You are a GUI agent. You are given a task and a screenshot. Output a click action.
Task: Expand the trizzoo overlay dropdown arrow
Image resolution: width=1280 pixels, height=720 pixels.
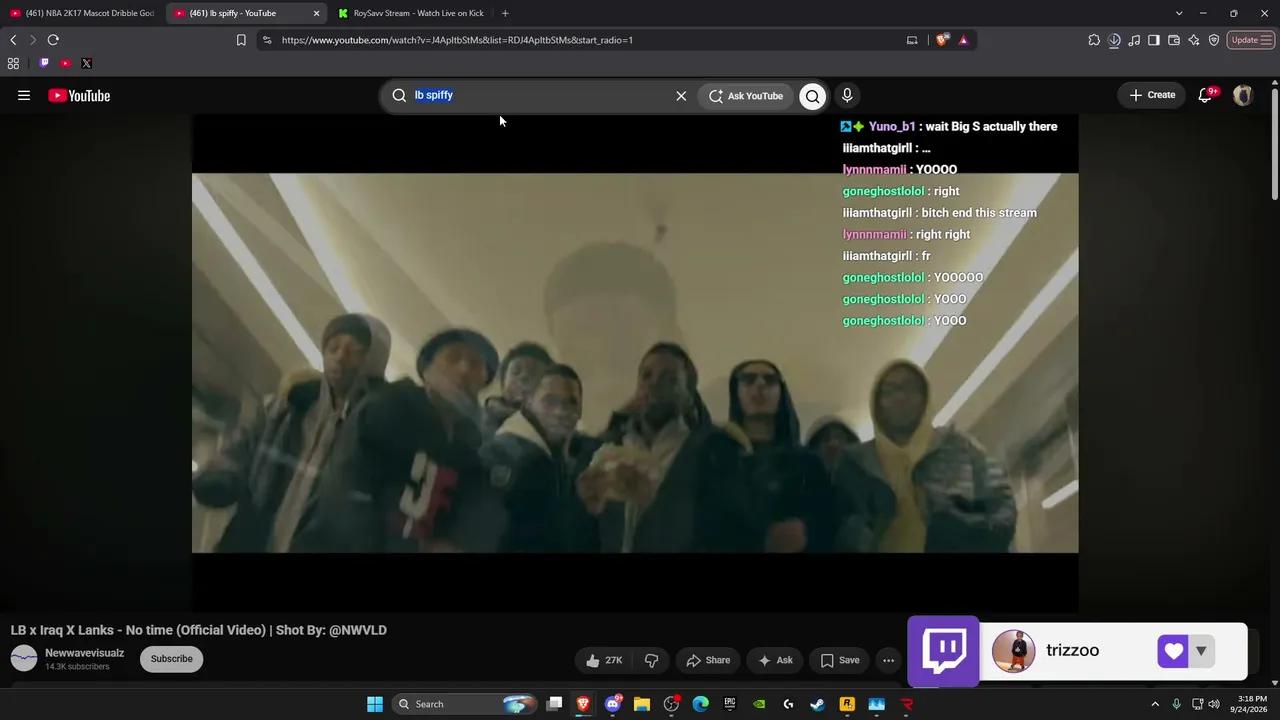pos(1201,651)
